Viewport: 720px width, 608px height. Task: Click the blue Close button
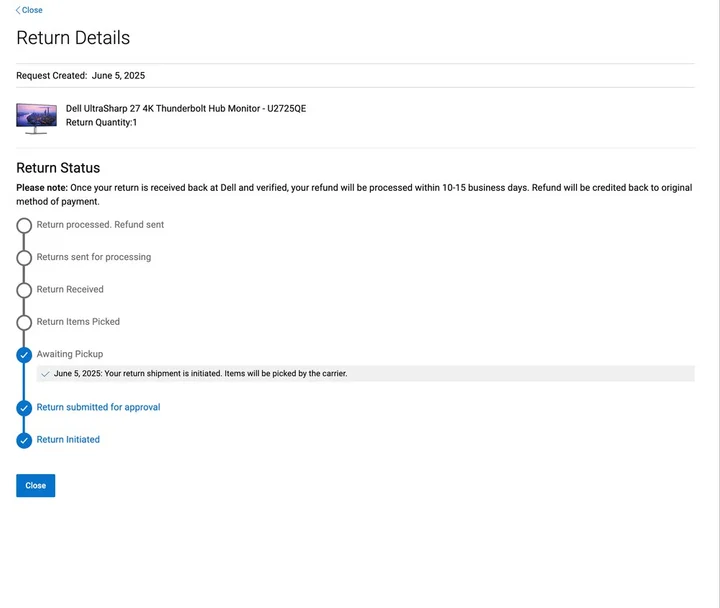tap(35, 485)
